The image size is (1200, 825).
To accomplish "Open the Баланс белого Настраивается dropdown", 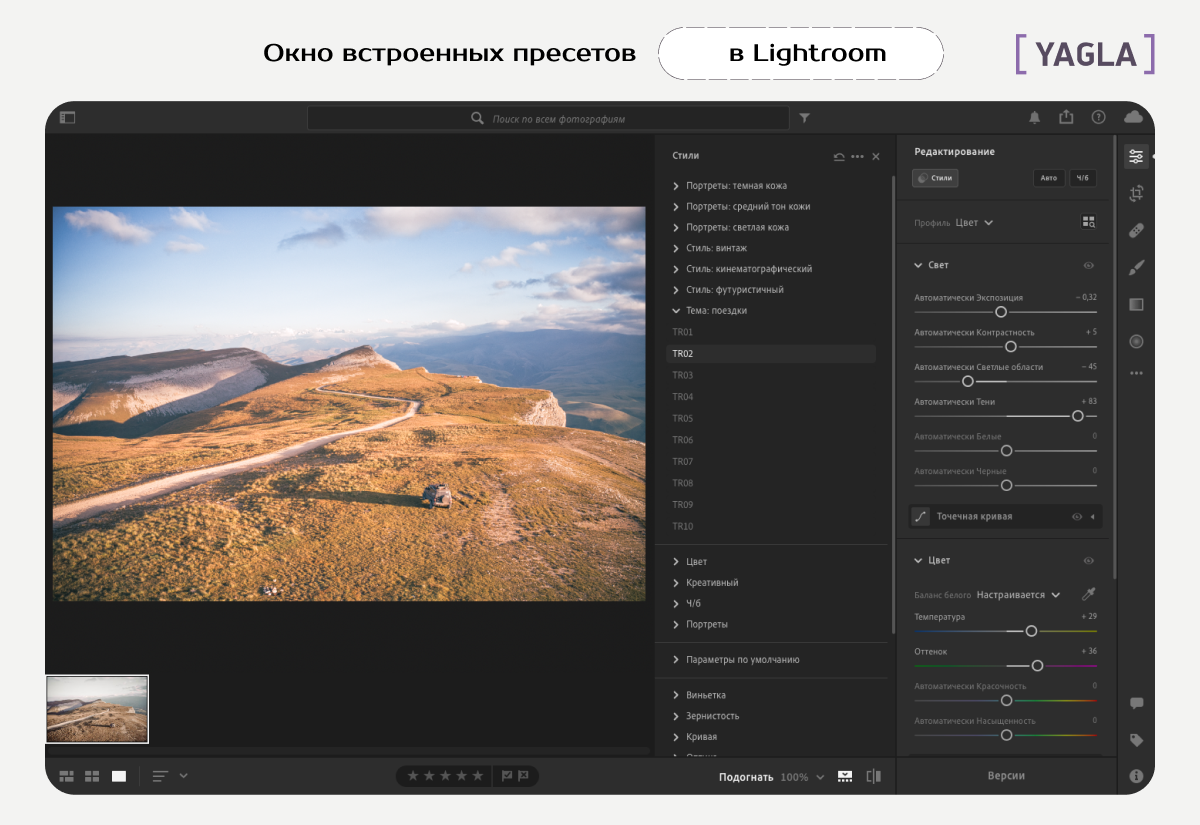I will coord(1018,595).
